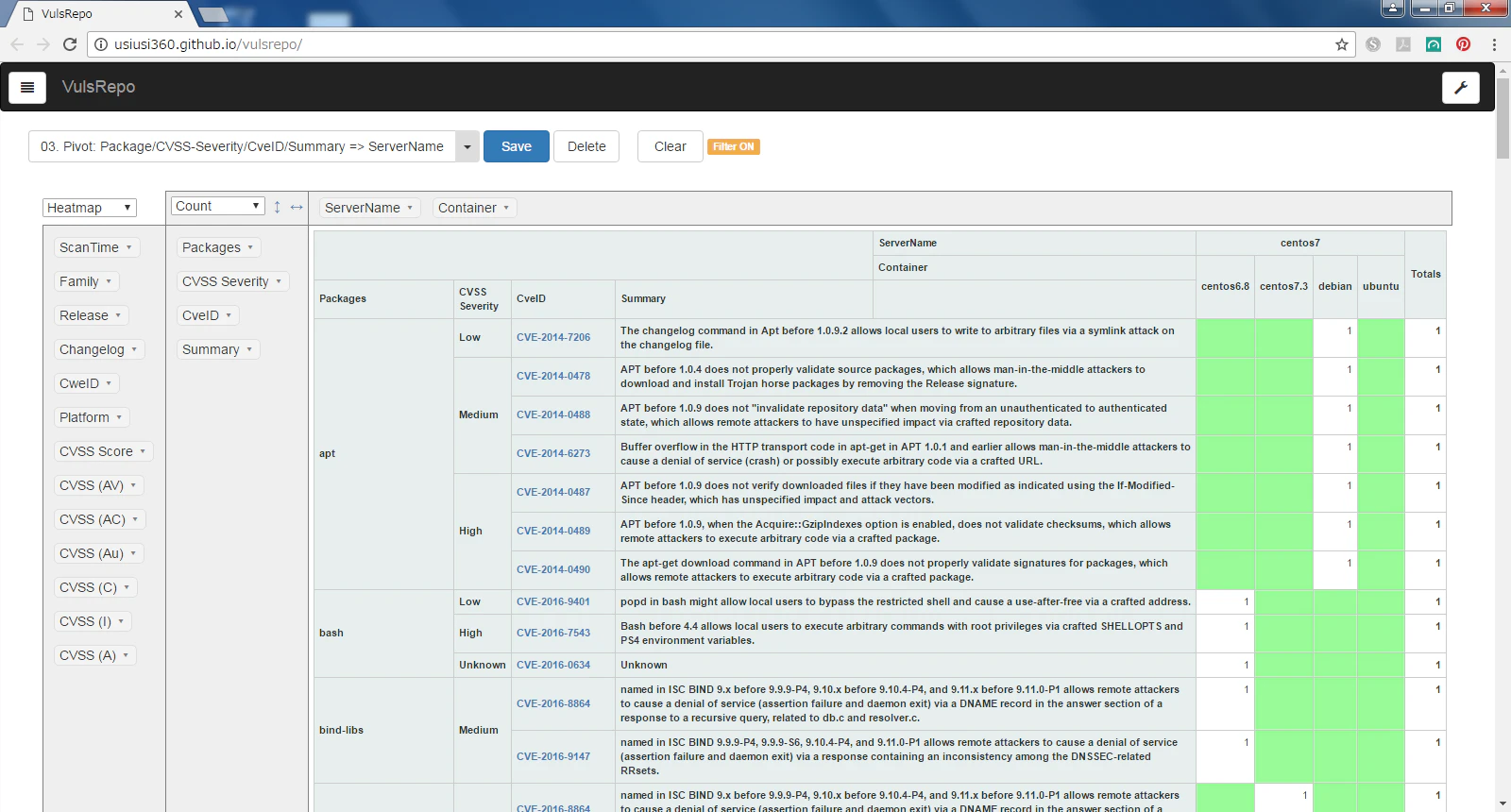
Task: Click the Delete button
Action: point(586,146)
